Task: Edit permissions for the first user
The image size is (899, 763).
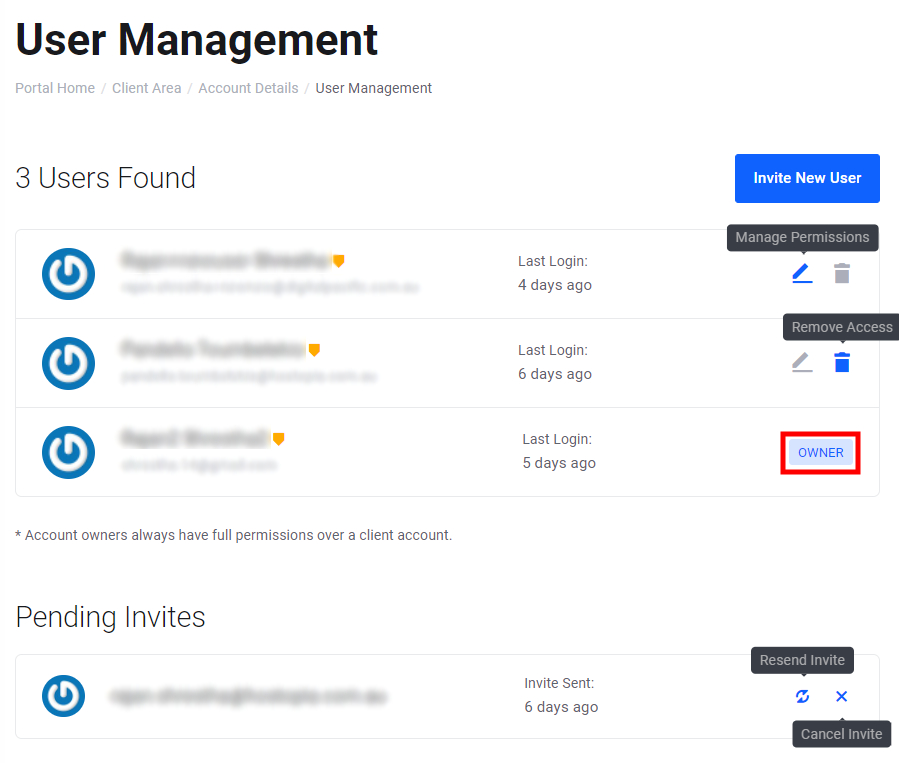Action: 802,273
